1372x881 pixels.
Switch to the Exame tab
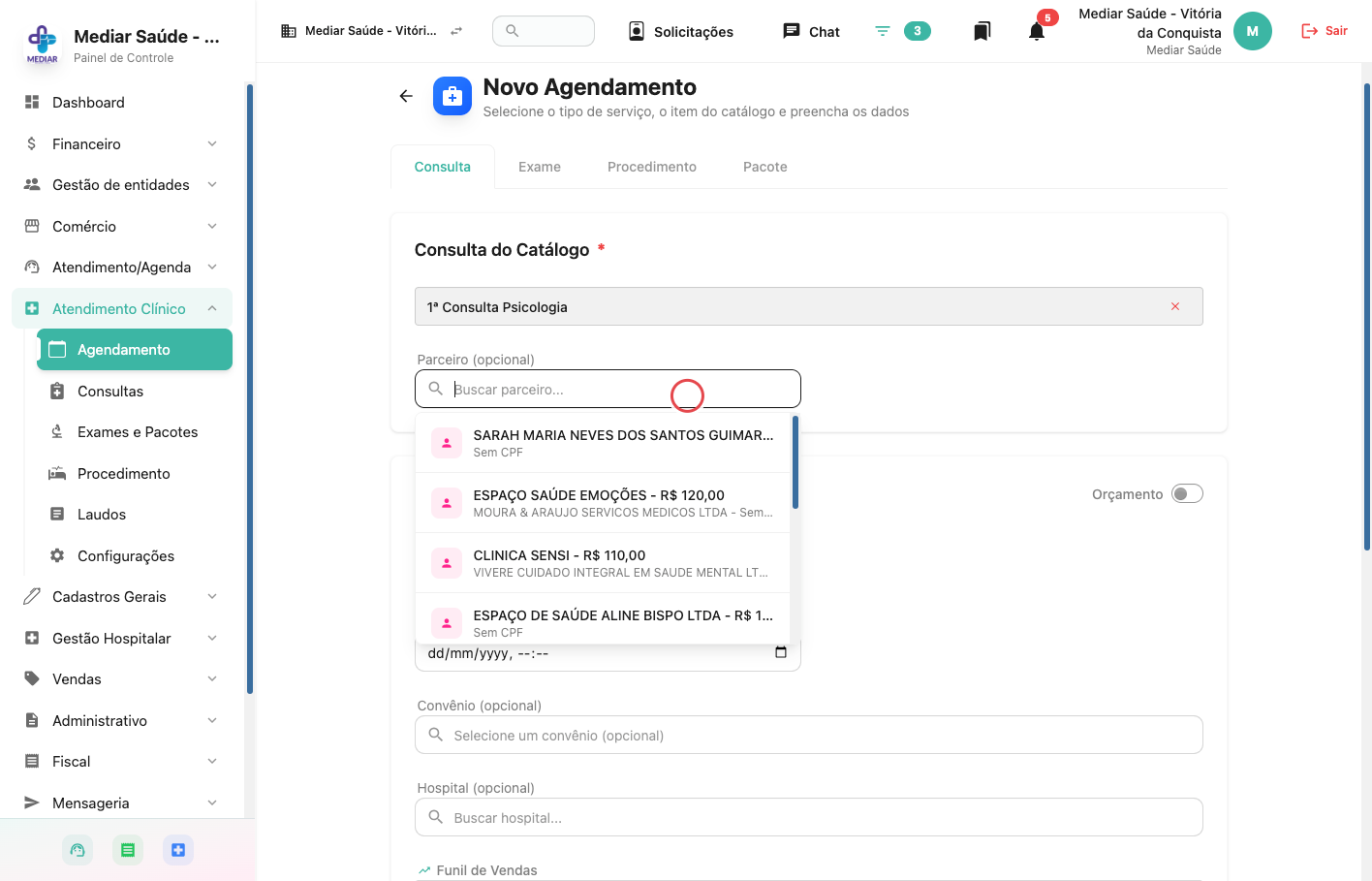(540, 167)
